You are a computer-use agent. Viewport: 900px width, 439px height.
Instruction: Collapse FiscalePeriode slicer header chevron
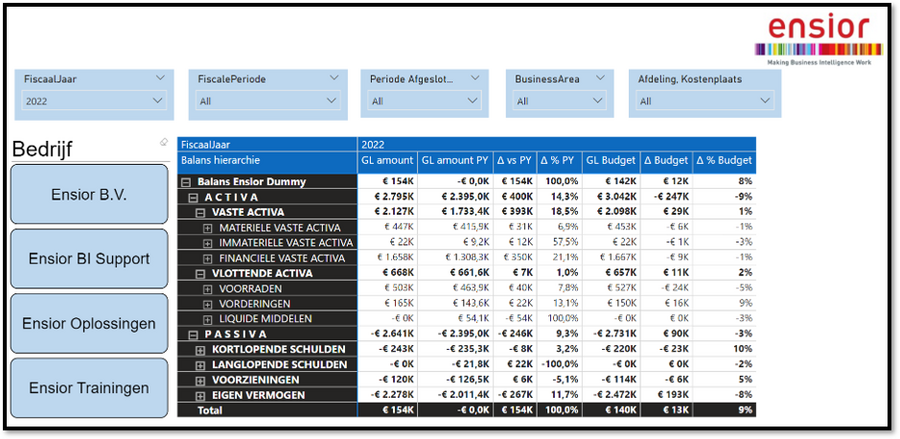coord(334,79)
